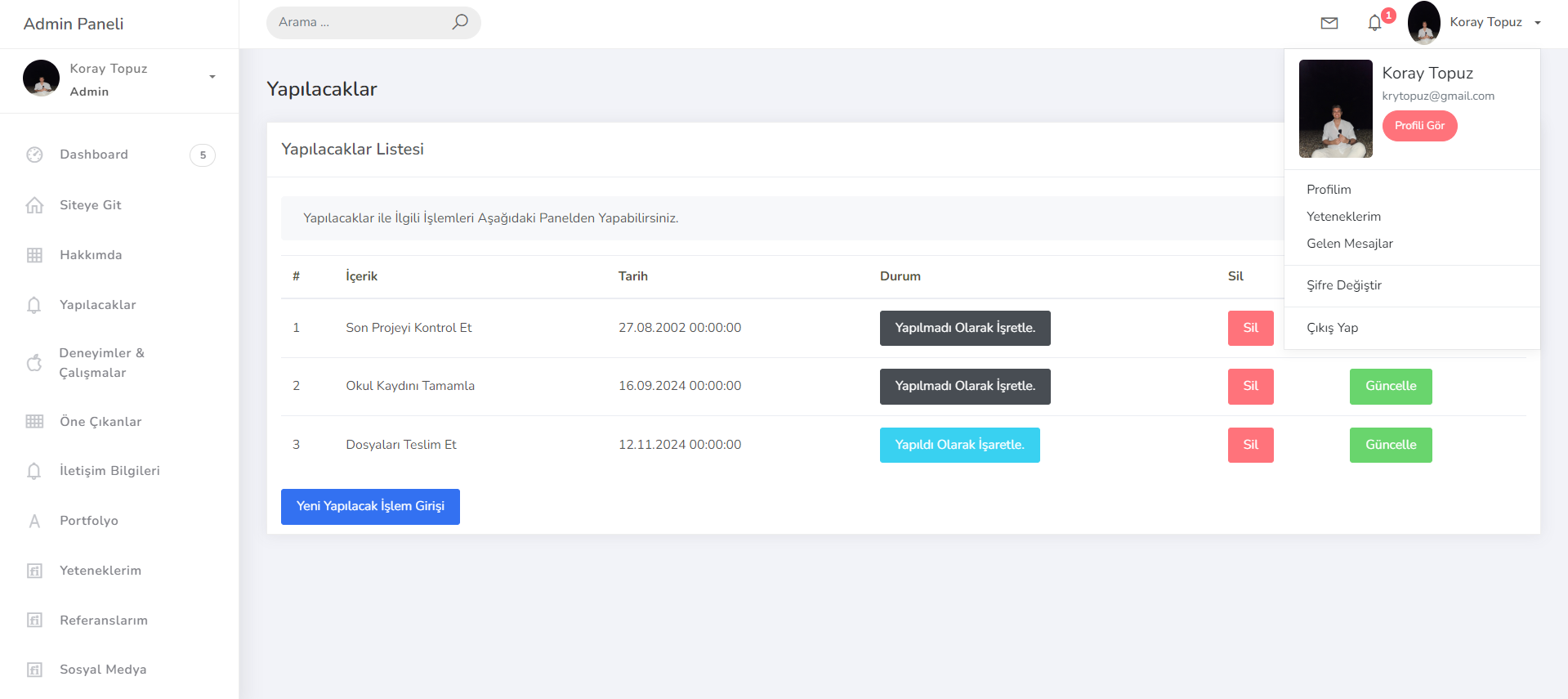
Task: Click the search magnifier icon
Action: (460, 22)
